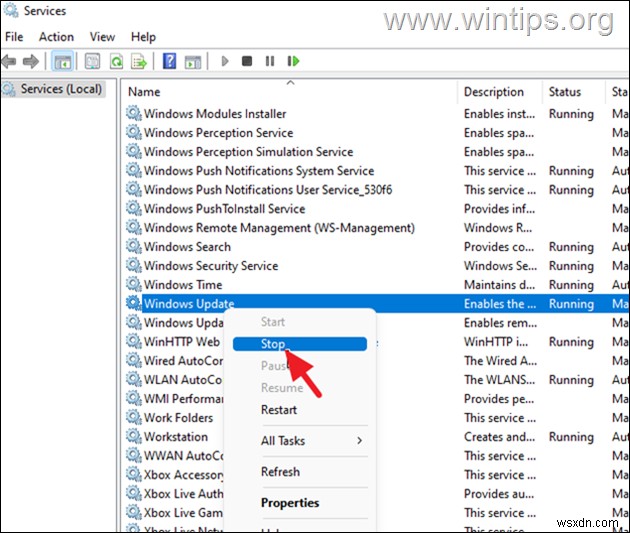Select the WWAN AutoConfig service row

pos(183,455)
